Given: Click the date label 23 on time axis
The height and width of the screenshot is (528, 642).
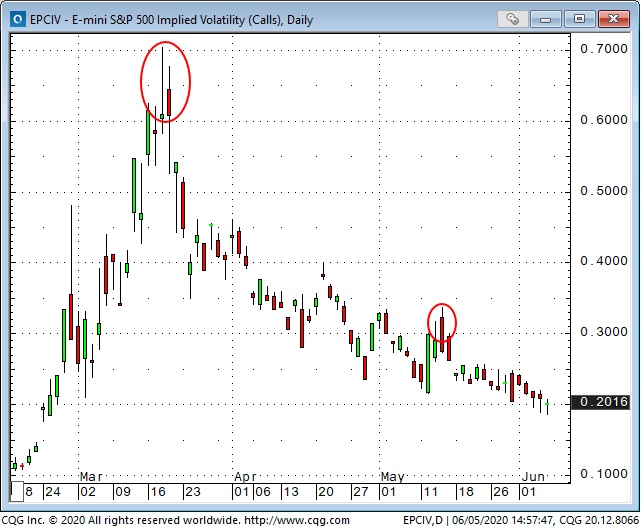Looking at the screenshot, I should [x=193, y=492].
